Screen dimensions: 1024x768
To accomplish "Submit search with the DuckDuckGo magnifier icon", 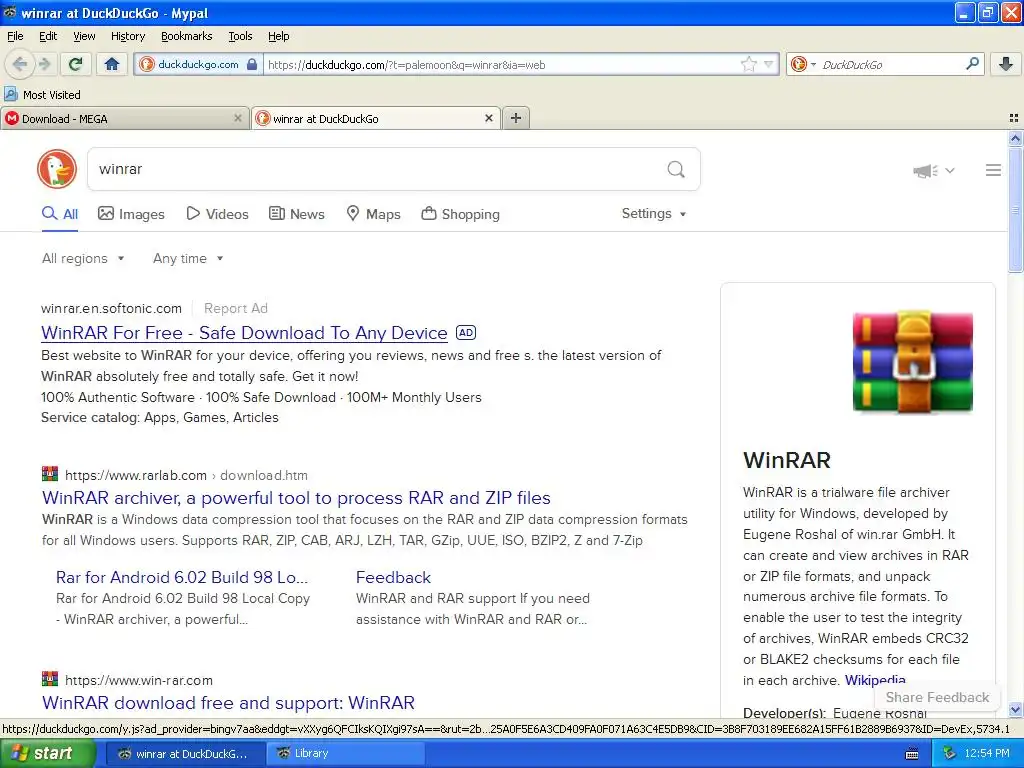I will 676,170.
